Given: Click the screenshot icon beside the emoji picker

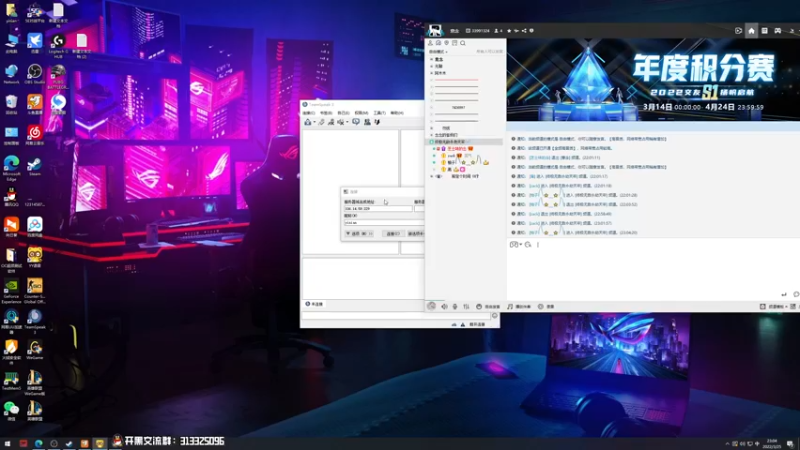Looking at the screenshot, I should [x=515, y=245].
